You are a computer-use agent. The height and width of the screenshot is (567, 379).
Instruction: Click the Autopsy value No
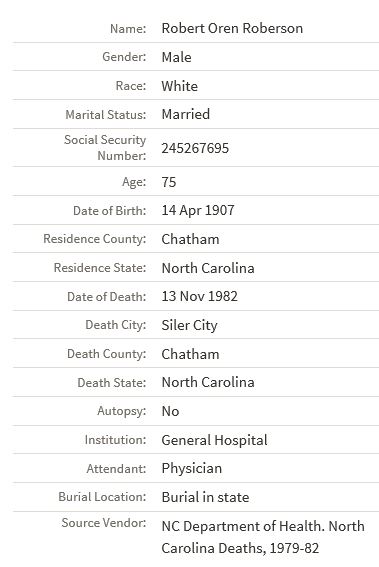pyautogui.click(x=170, y=411)
